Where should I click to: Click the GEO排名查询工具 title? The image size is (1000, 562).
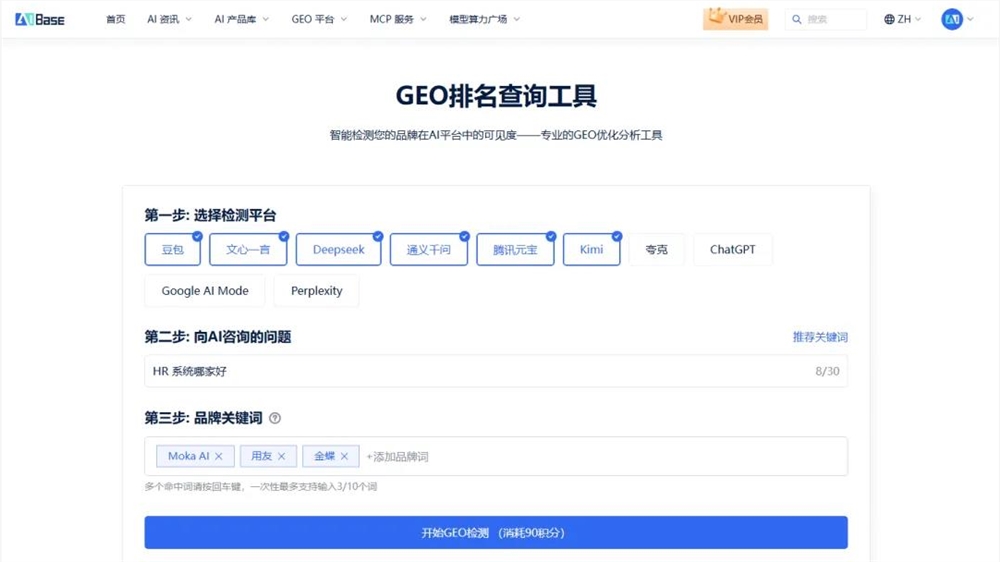496,96
